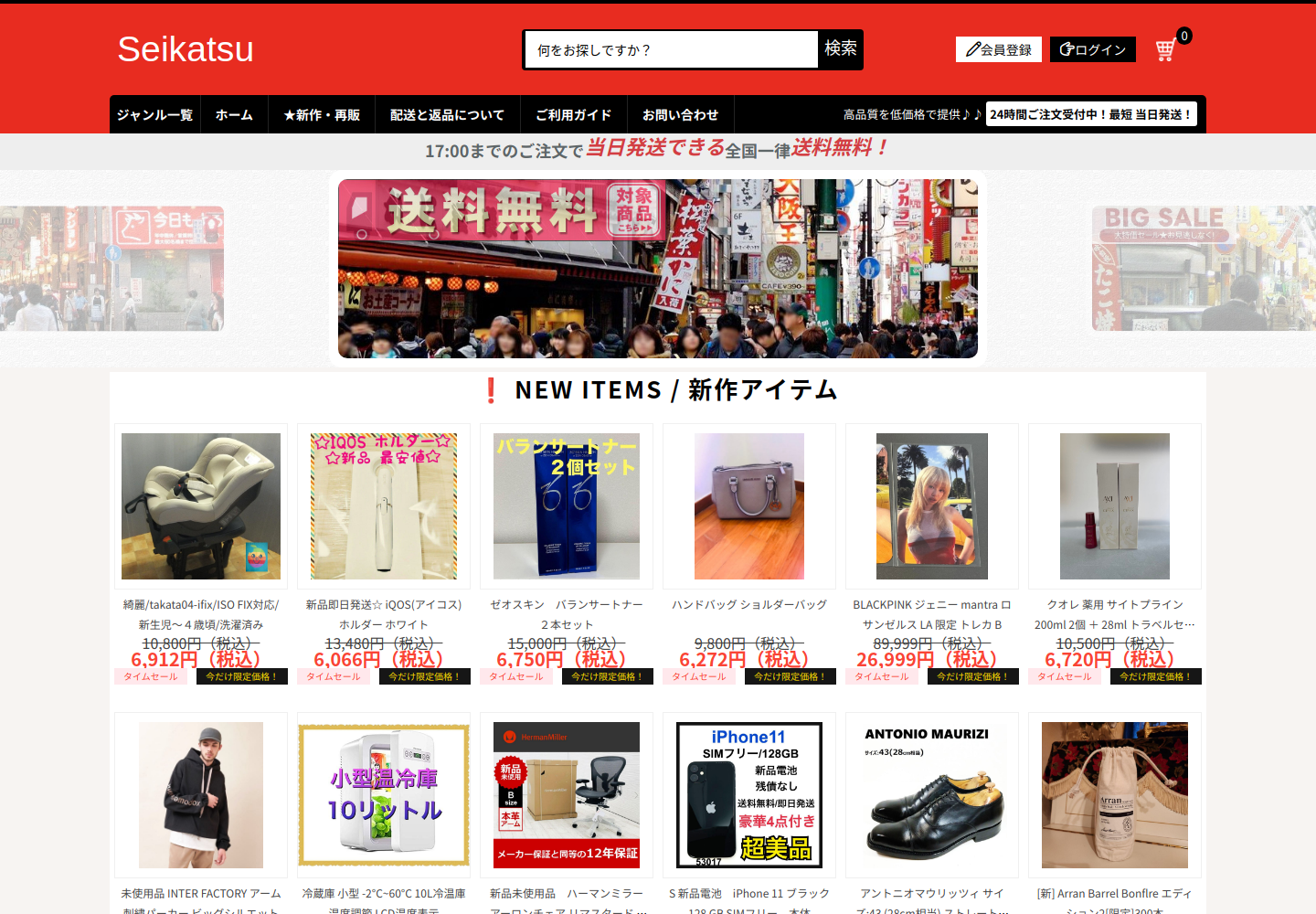Go to ホーム in navigation bar
Viewport: 1316px width, 914px height.
tap(234, 115)
